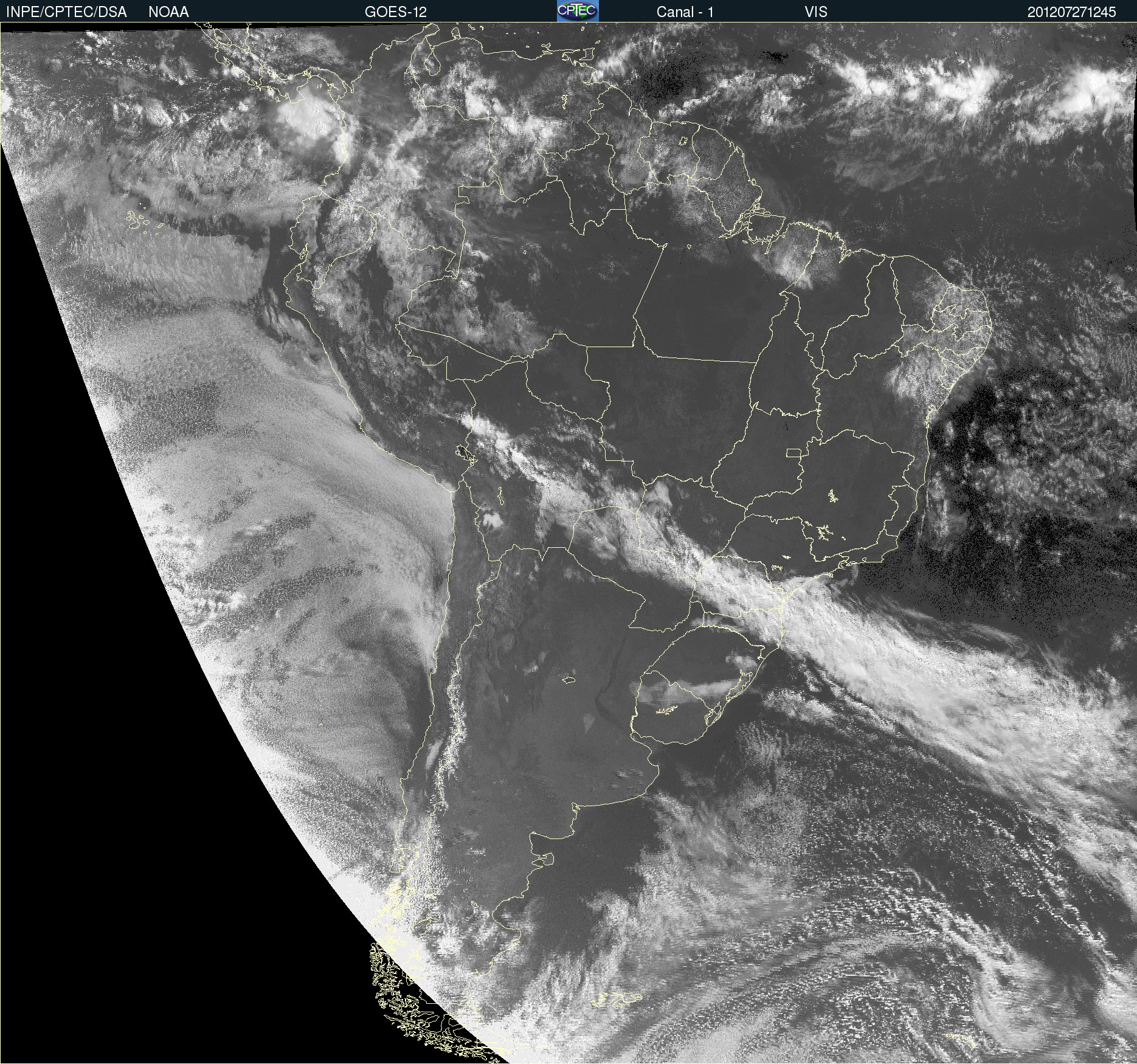
Task: Click the CPTEC logo in the header
Action: pyautogui.click(x=578, y=11)
